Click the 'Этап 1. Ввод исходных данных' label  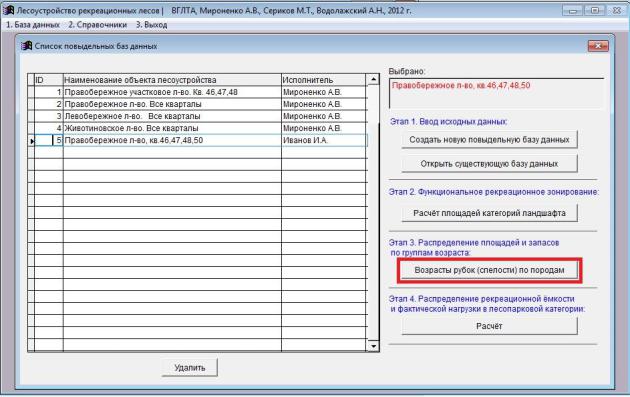click(448, 121)
